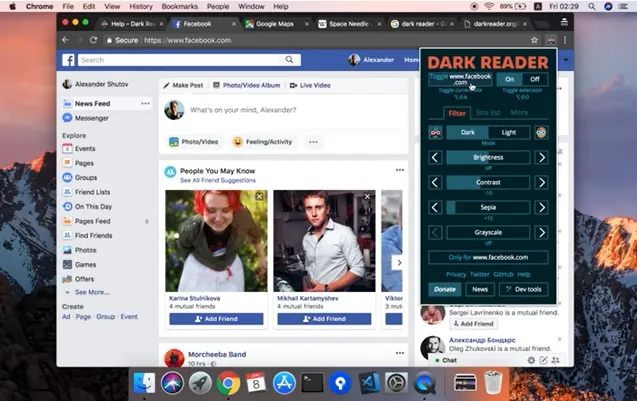Screen dimensions: 637x401
Task: Click the Brightness slider bar
Action: point(488,158)
